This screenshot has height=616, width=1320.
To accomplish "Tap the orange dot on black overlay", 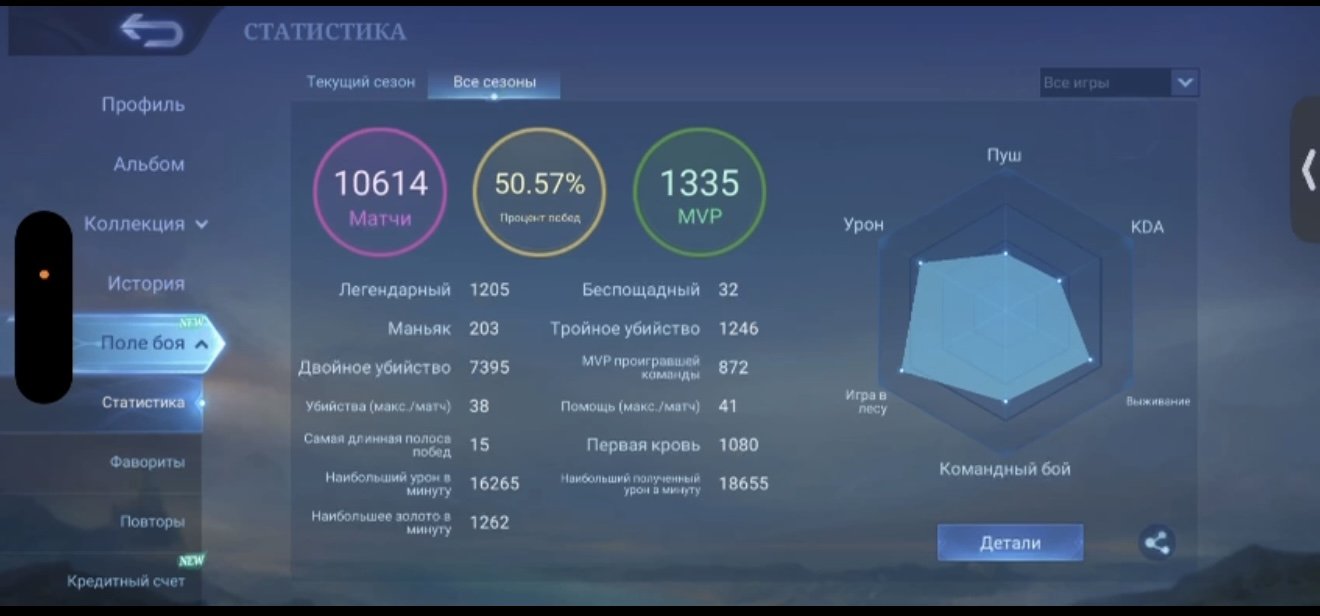I will (44, 274).
